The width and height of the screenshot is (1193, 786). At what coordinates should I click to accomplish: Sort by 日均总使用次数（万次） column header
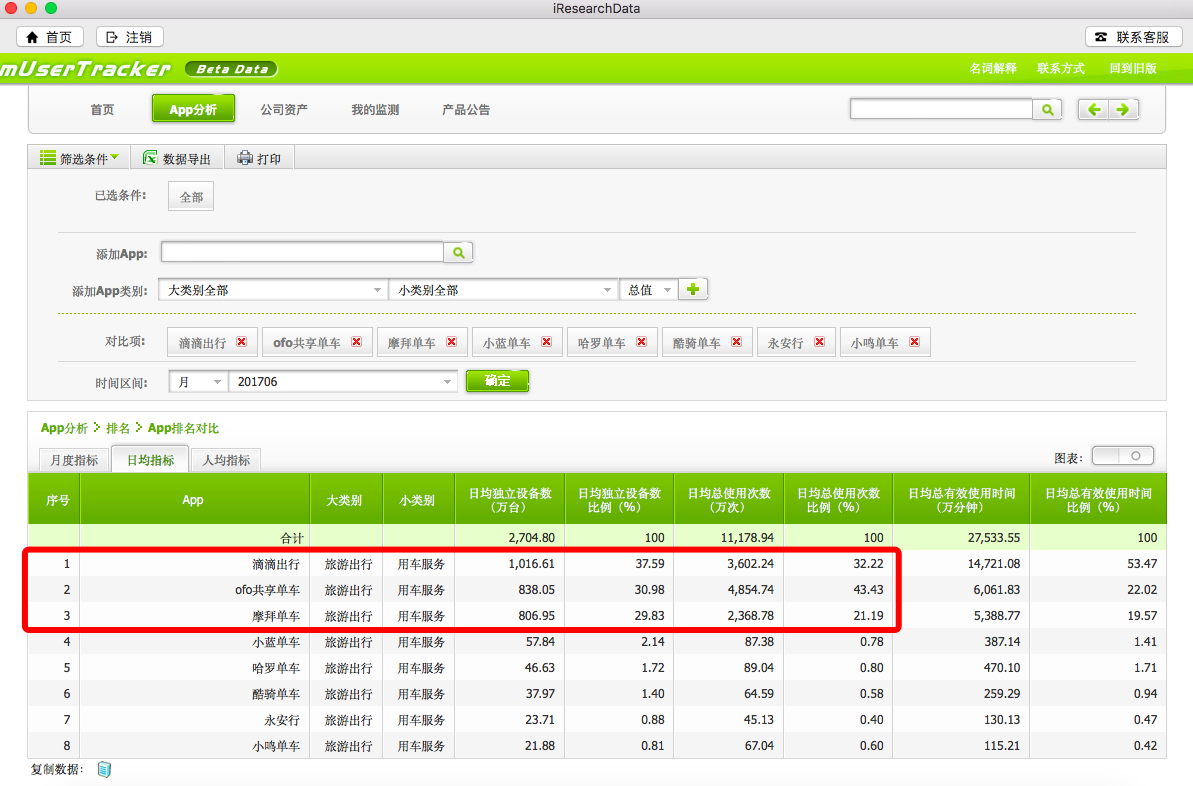pyautogui.click(x=729, y=500)
